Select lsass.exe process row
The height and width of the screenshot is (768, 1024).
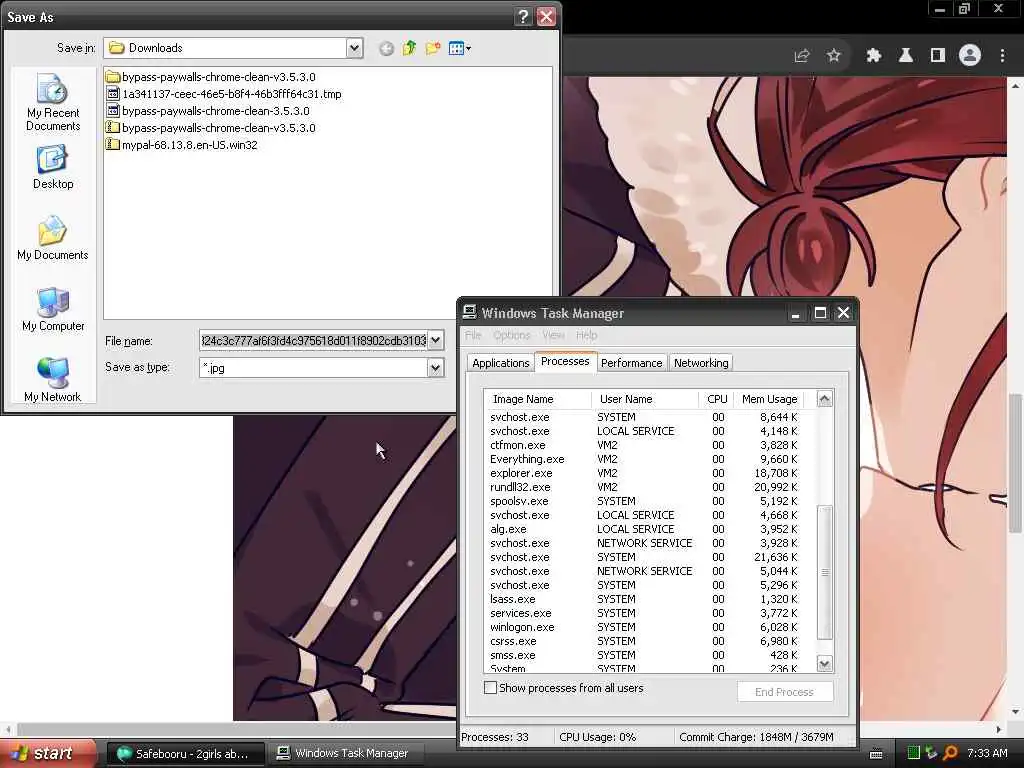(x=643, y=600)
